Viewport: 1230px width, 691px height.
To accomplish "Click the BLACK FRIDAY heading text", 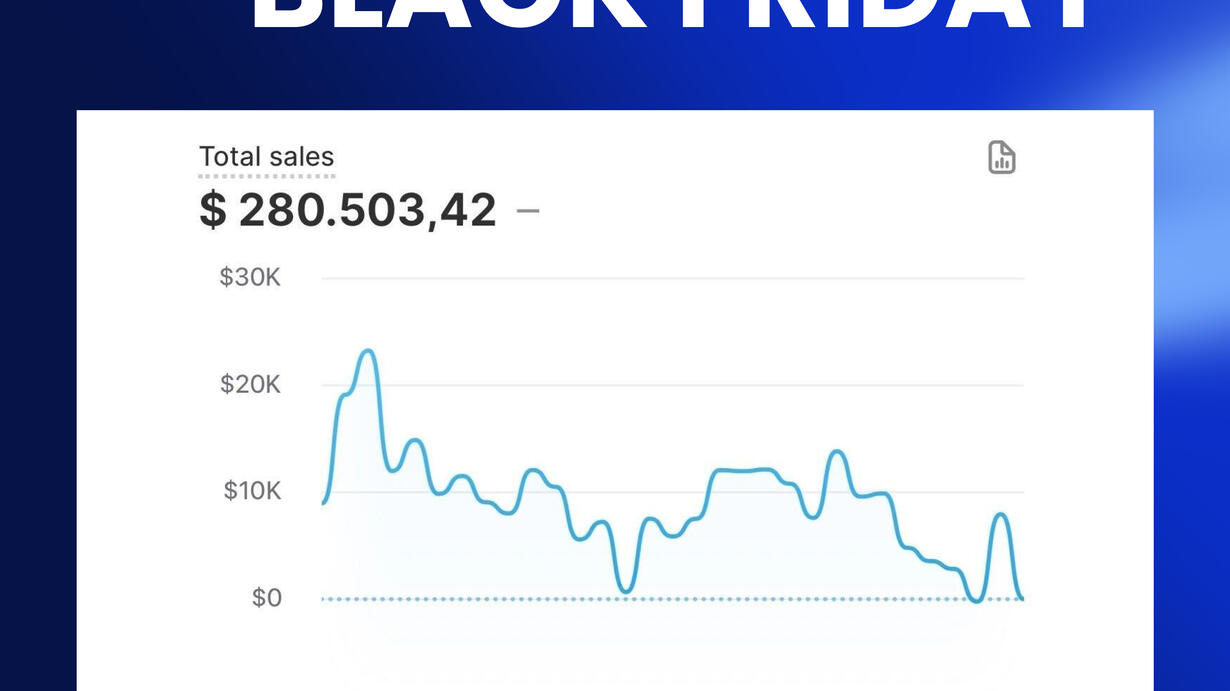I will coord(670,15).
